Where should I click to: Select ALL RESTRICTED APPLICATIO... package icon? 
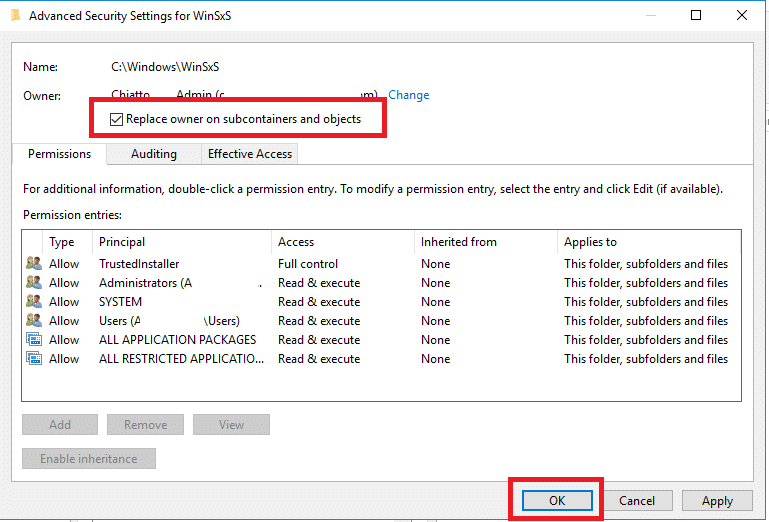tap(34, 359)
